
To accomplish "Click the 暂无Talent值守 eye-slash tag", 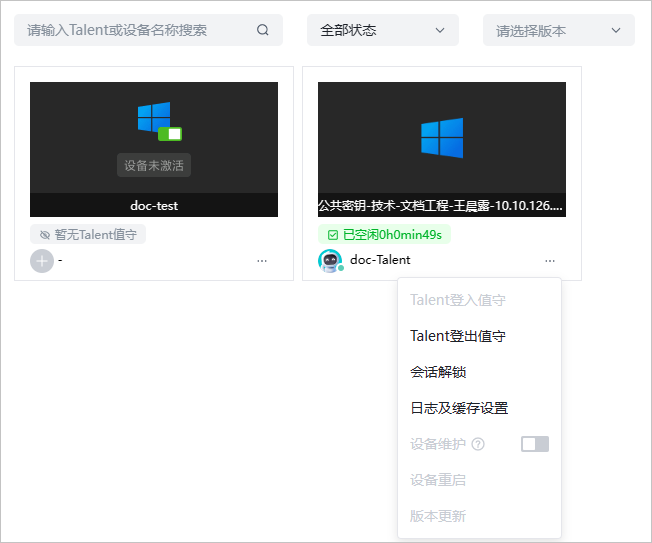I will tap(88, 235).
